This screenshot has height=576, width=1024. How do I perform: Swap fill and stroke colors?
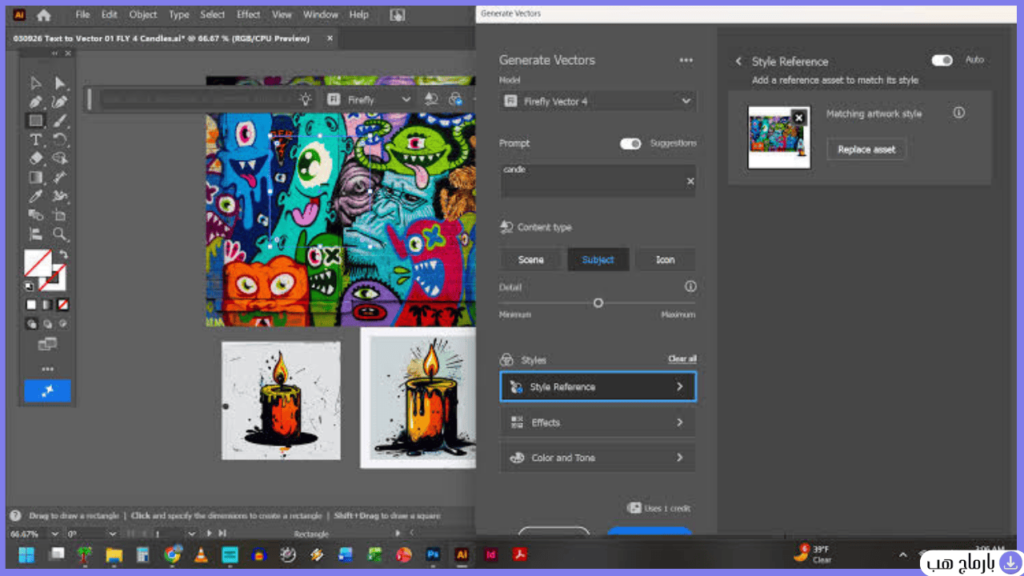click(x=63, y=255)
